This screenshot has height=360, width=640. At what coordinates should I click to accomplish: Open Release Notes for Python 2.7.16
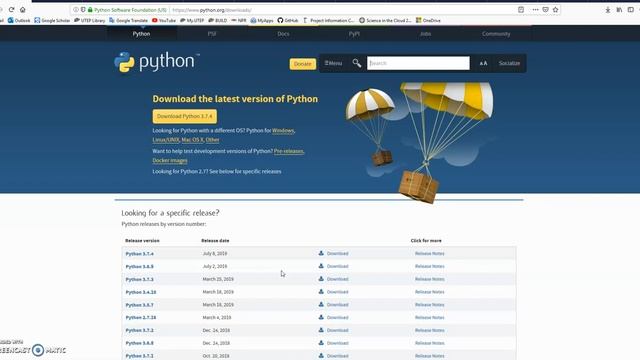429,317
